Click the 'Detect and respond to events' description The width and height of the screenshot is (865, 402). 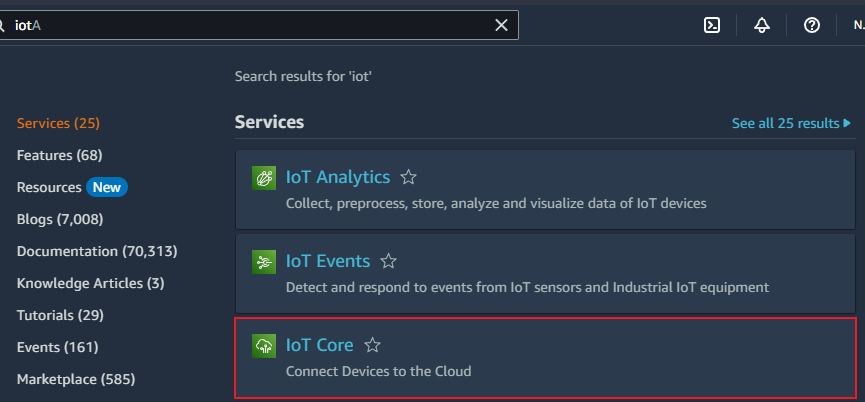(527, 287)
